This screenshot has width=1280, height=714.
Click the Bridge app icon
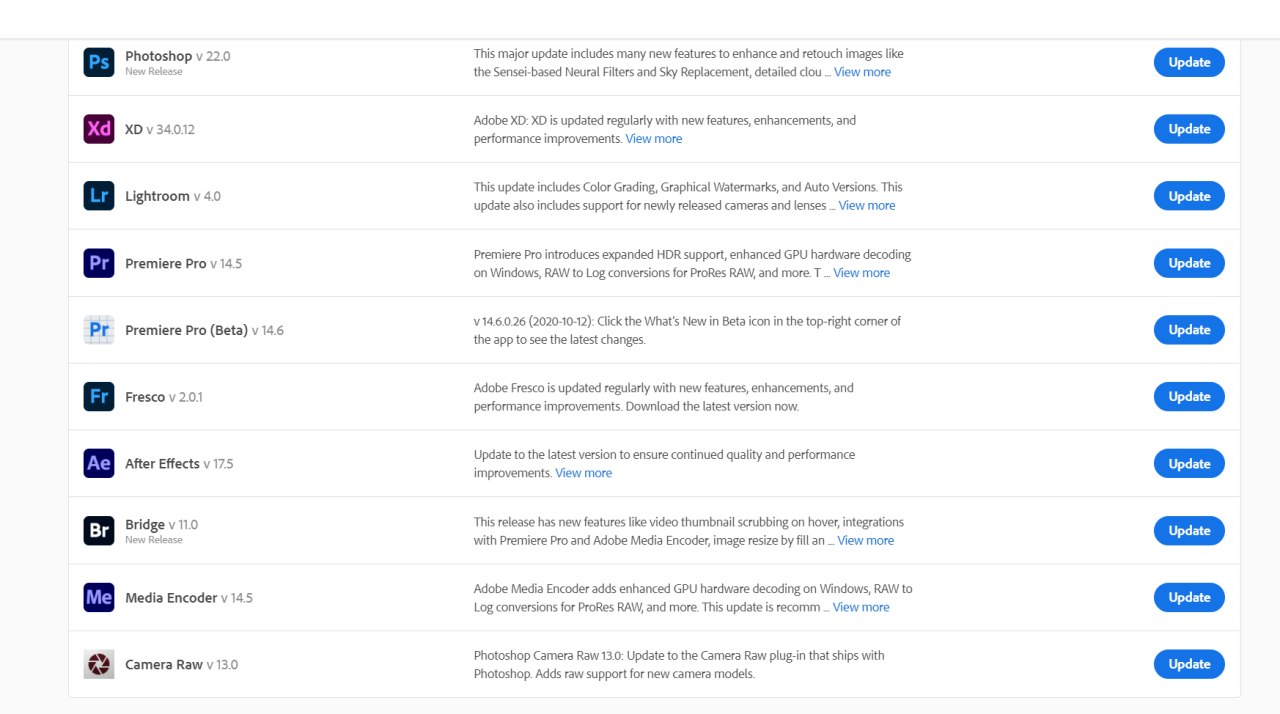coord(99,530)
